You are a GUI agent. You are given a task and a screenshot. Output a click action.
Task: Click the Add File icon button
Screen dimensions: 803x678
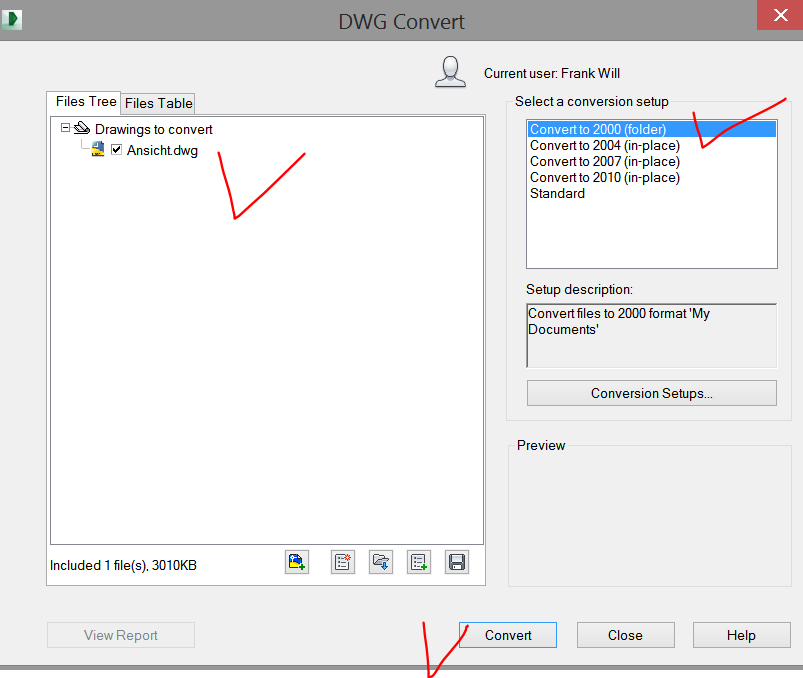coord(297,562)
